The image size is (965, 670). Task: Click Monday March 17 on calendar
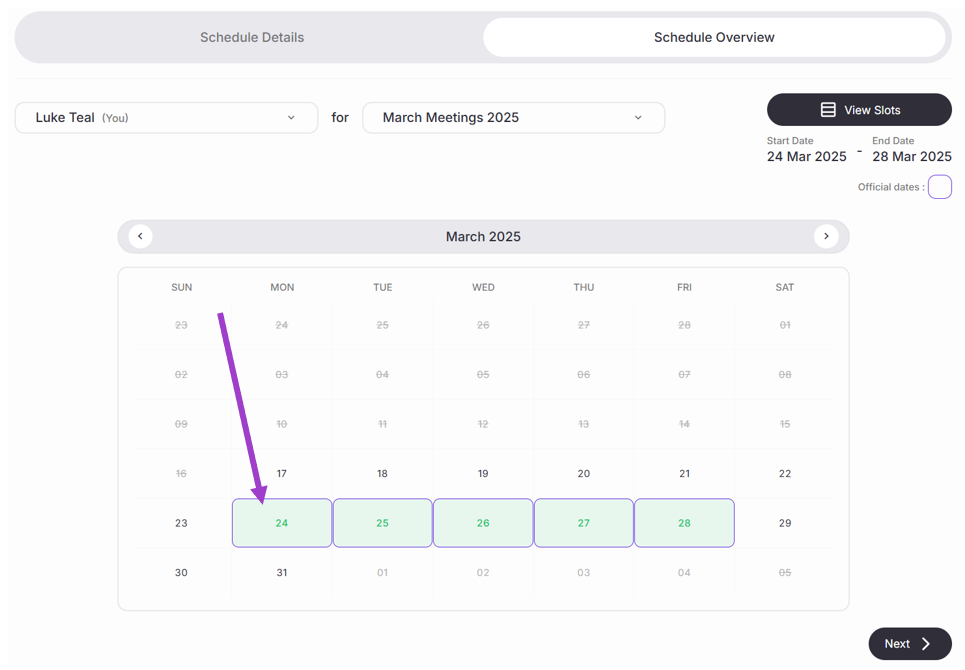pyautogui.click(x=282, y=474)
